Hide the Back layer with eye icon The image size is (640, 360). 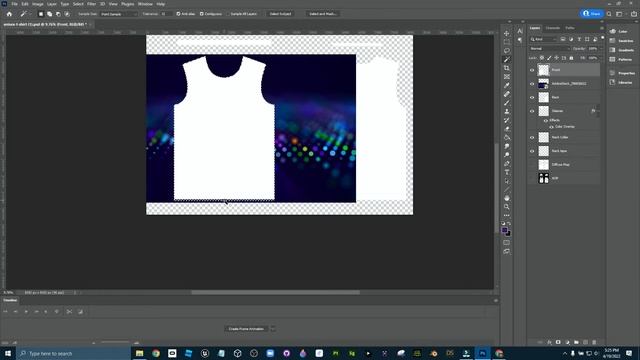(532, 98)
